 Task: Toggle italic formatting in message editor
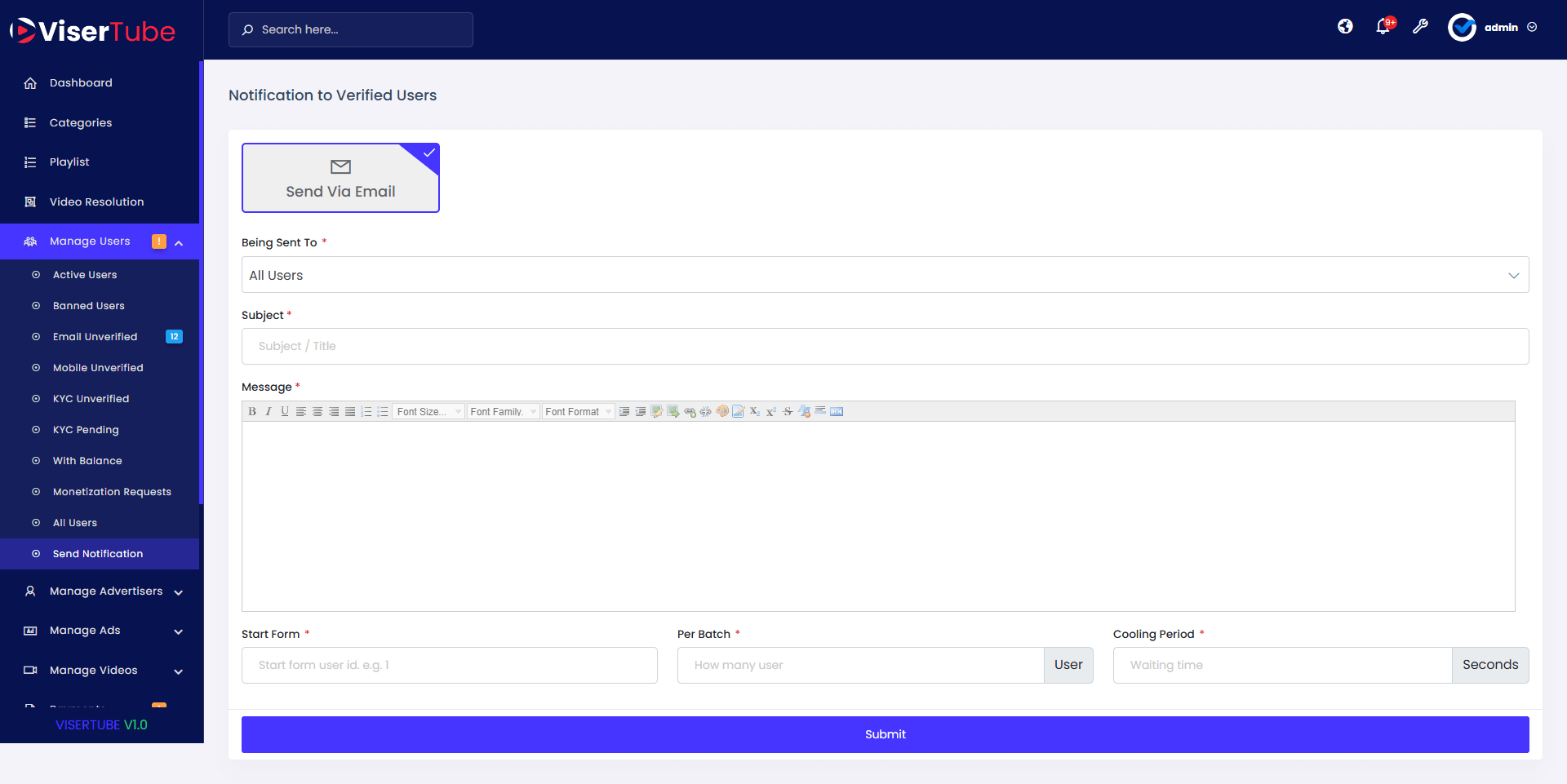point(269,412)
